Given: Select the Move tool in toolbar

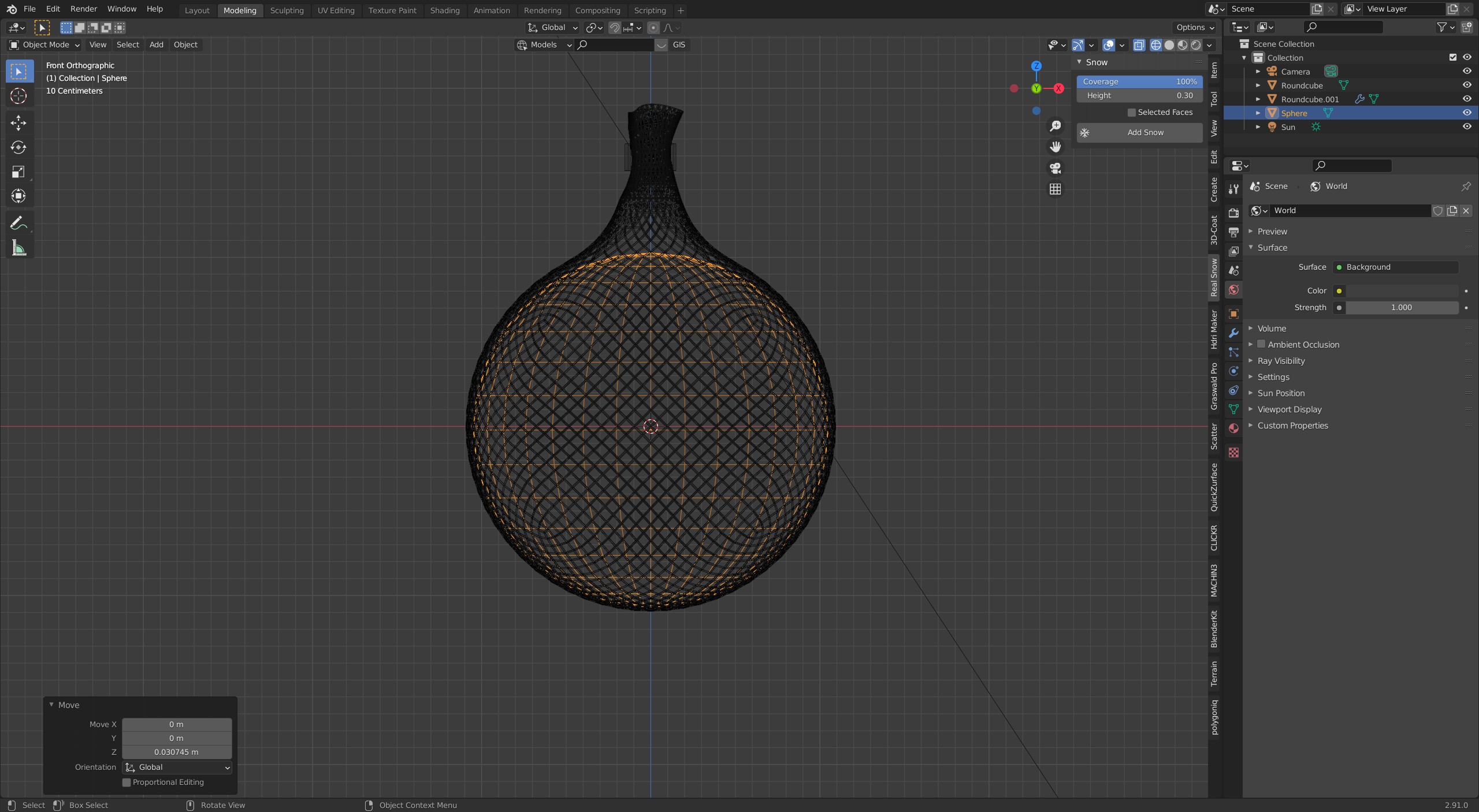Looking at the screenshot, I should 18,122.
